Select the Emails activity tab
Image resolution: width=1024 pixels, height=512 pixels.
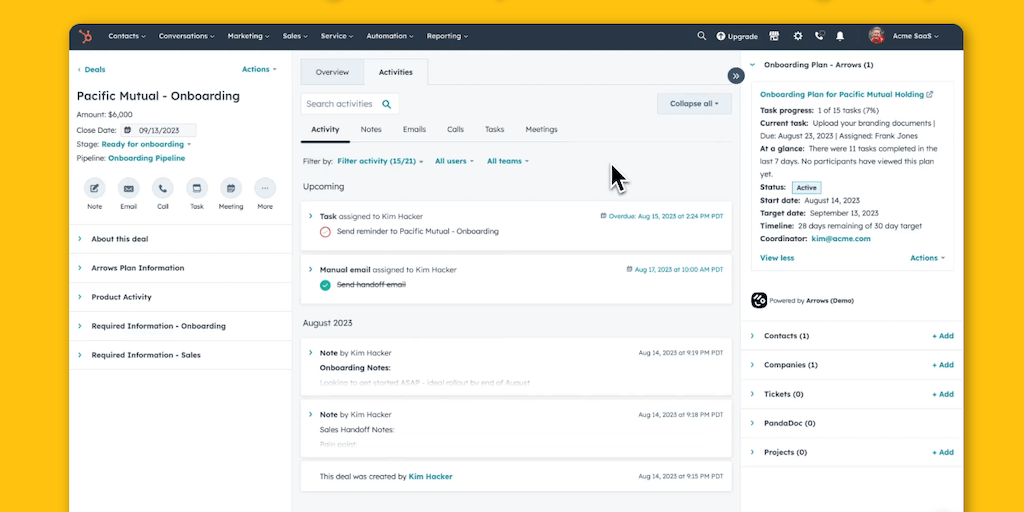pyautogui.click(x=414, y=130)
